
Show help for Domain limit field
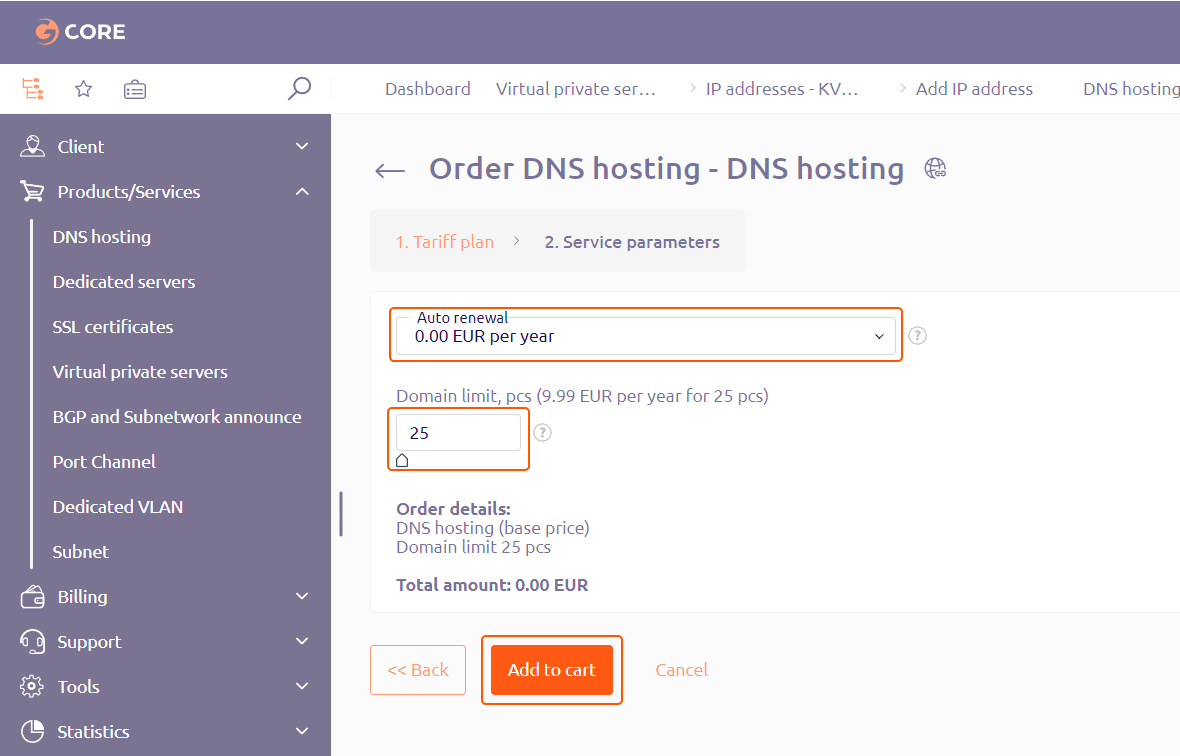543,433
